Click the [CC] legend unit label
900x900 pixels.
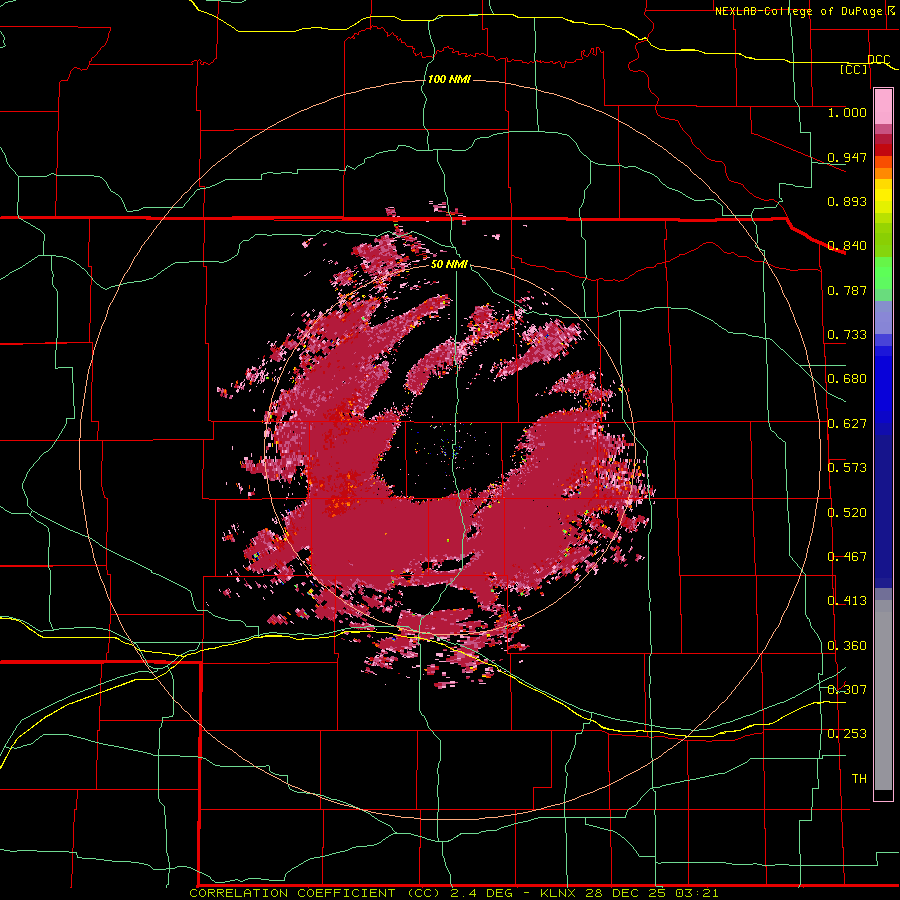[854, 70]
